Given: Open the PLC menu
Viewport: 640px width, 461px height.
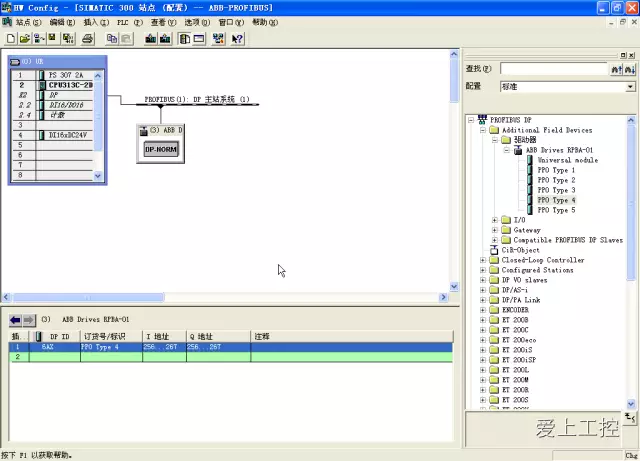Looking at the screenshot, I should tap(130, 22).
